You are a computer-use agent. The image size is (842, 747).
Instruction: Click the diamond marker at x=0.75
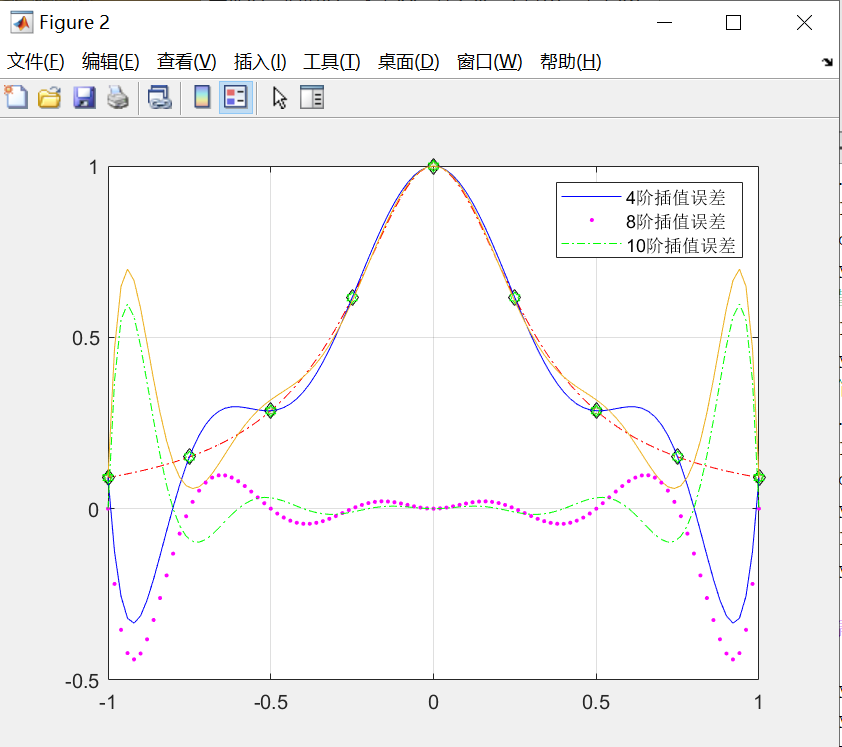(678, 456)
